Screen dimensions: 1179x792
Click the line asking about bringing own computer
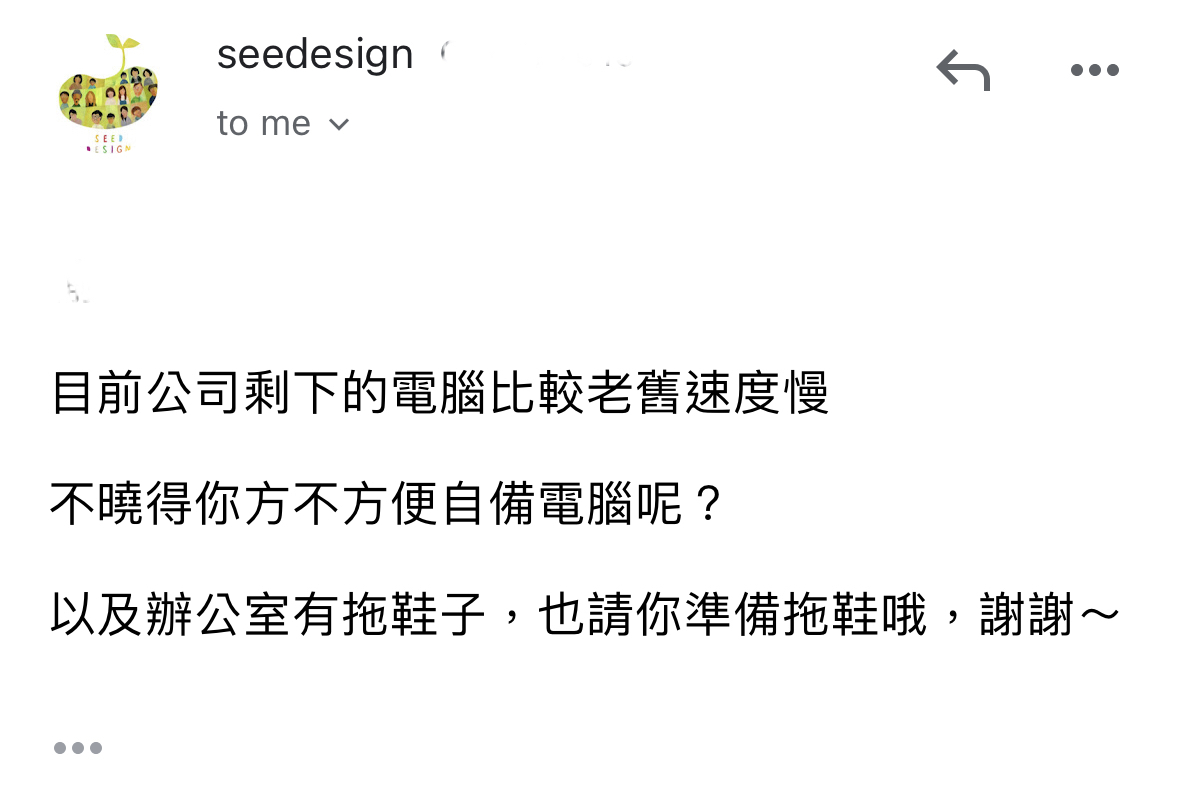385,506
